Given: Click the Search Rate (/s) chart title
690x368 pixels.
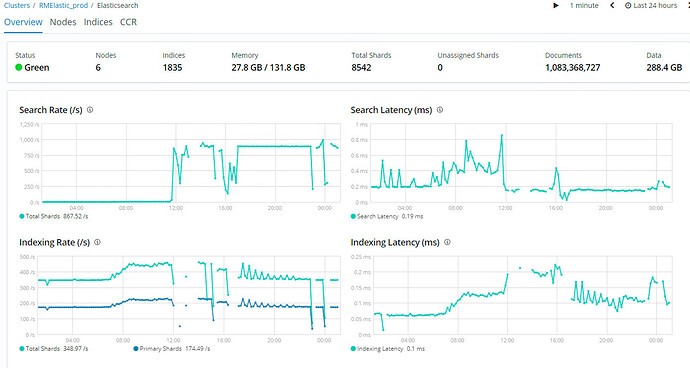Looking at the screenshot, I should (51, 110).
